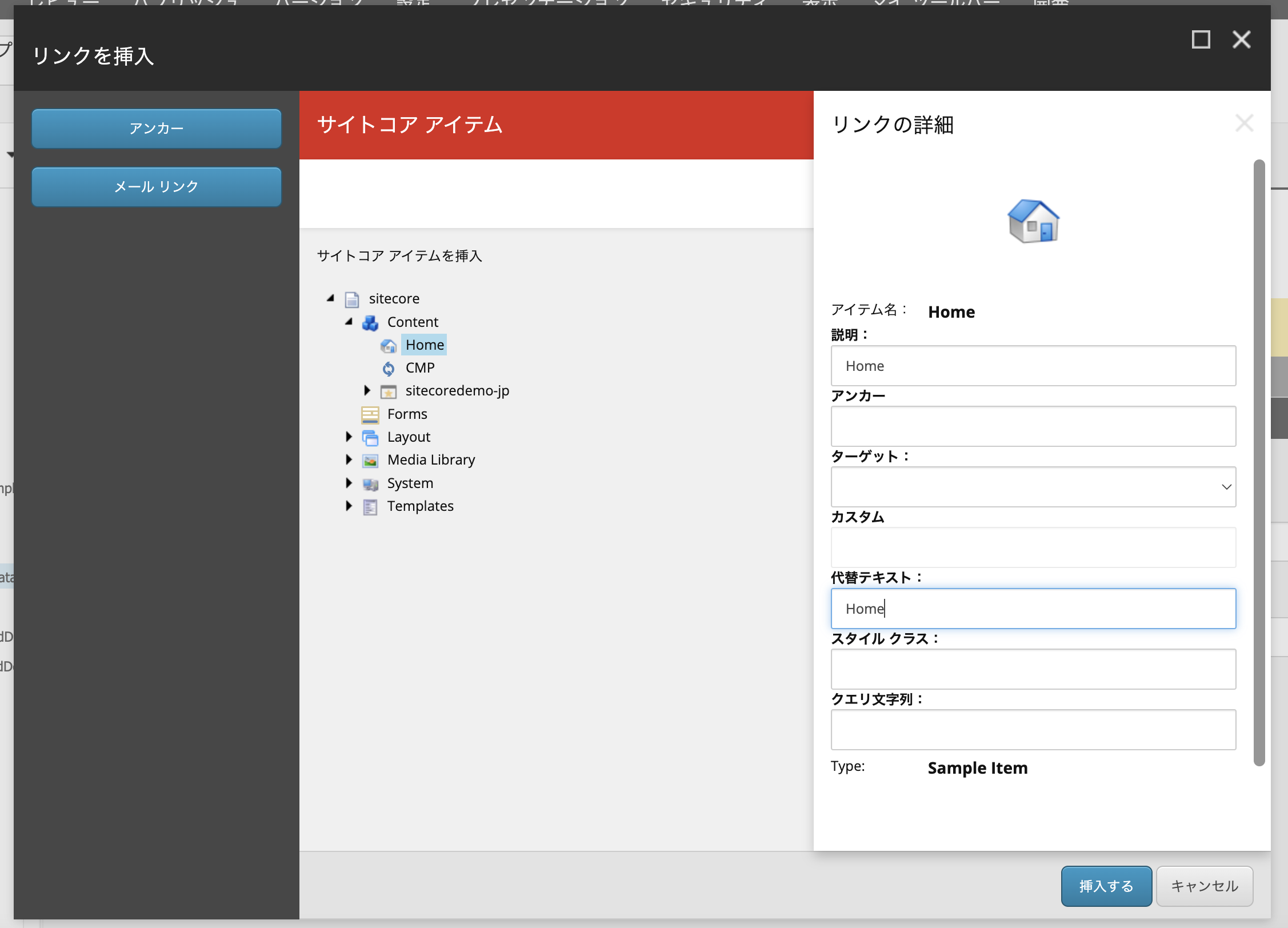This screenshot has width=1288, height=928.
Task: Click the large Home house icon in link details
Action: (1033, 221)
